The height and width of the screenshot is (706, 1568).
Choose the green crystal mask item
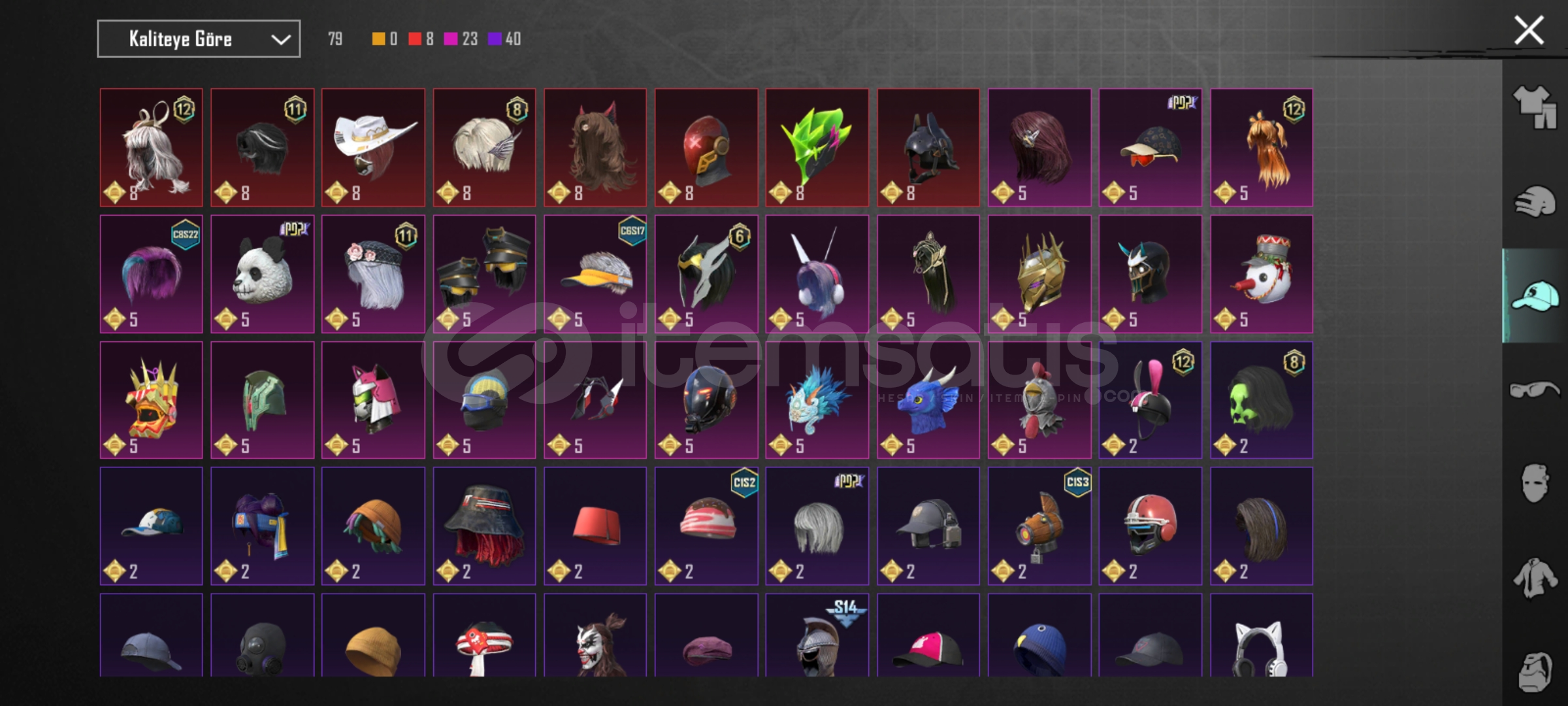[817, 148]
